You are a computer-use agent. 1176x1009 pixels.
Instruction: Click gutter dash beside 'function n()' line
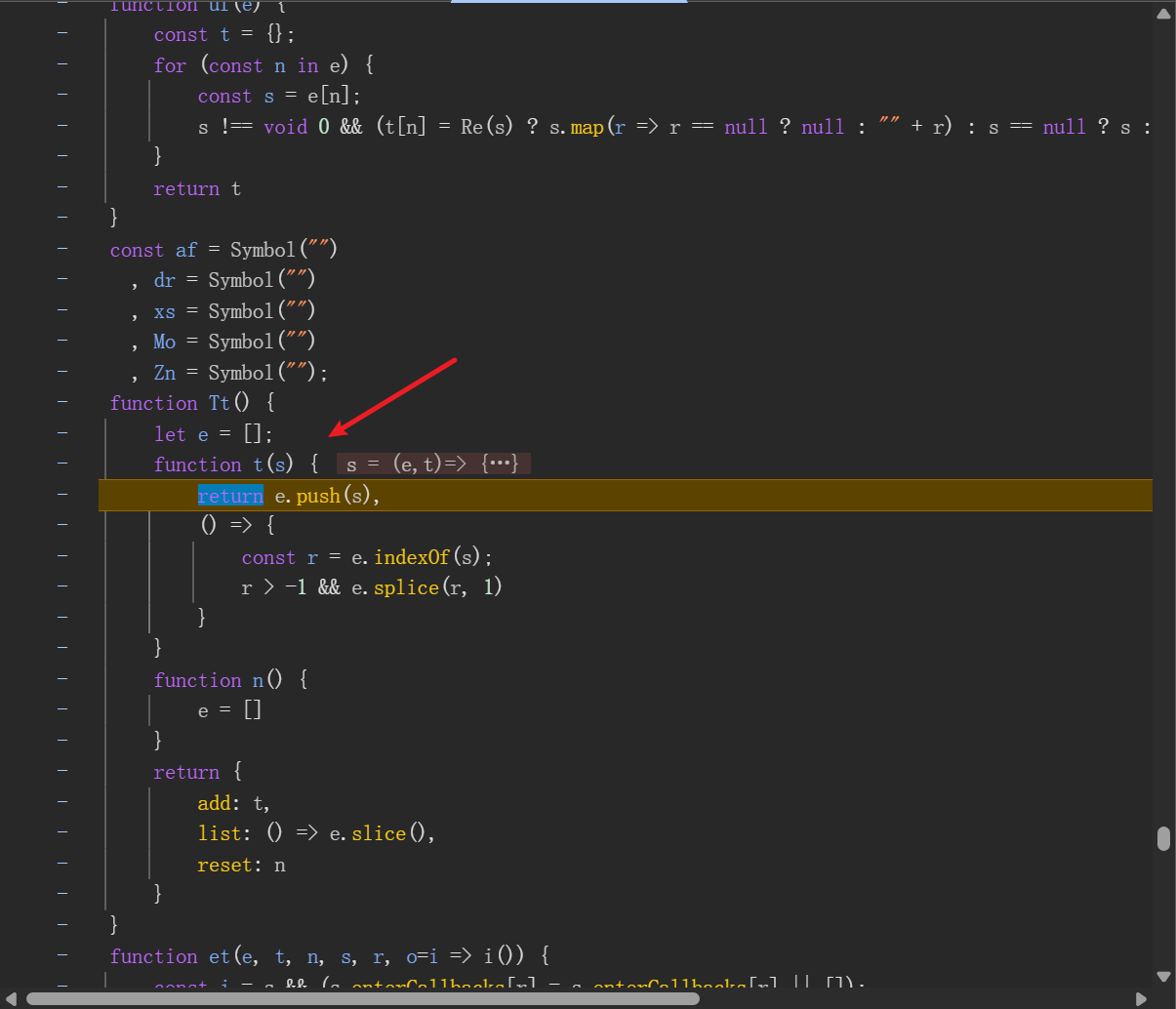pos(62,680)
